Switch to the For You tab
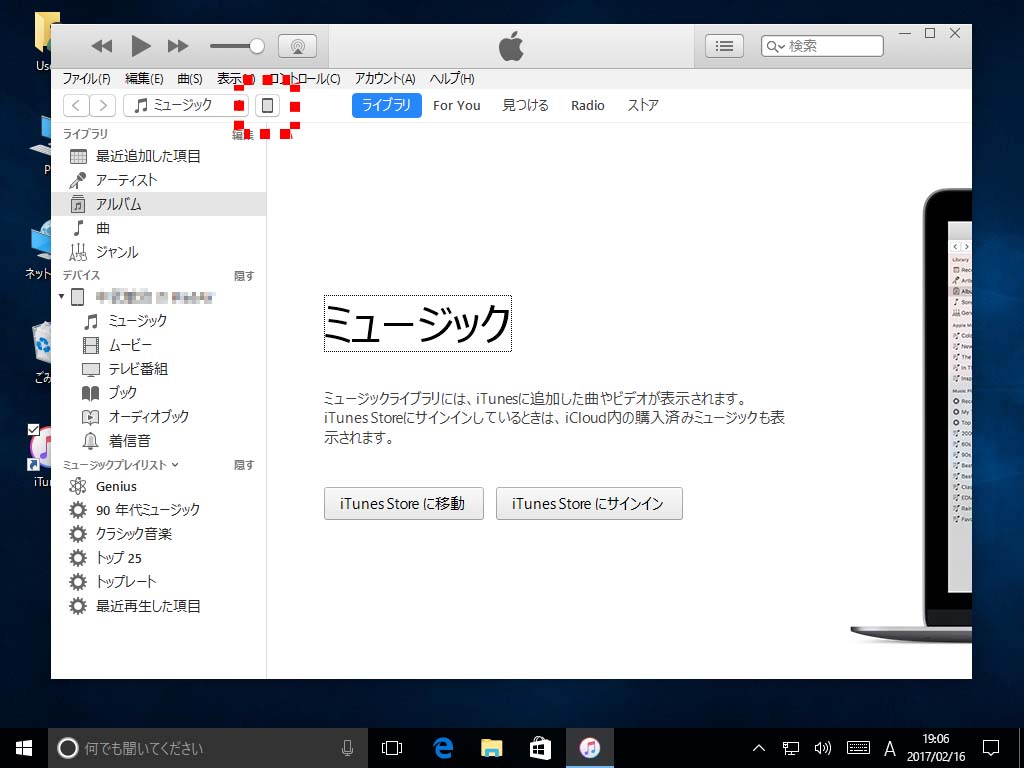The width and height of the screenshot is (1024, 768). pyautogui.click(x=456, y=105)
